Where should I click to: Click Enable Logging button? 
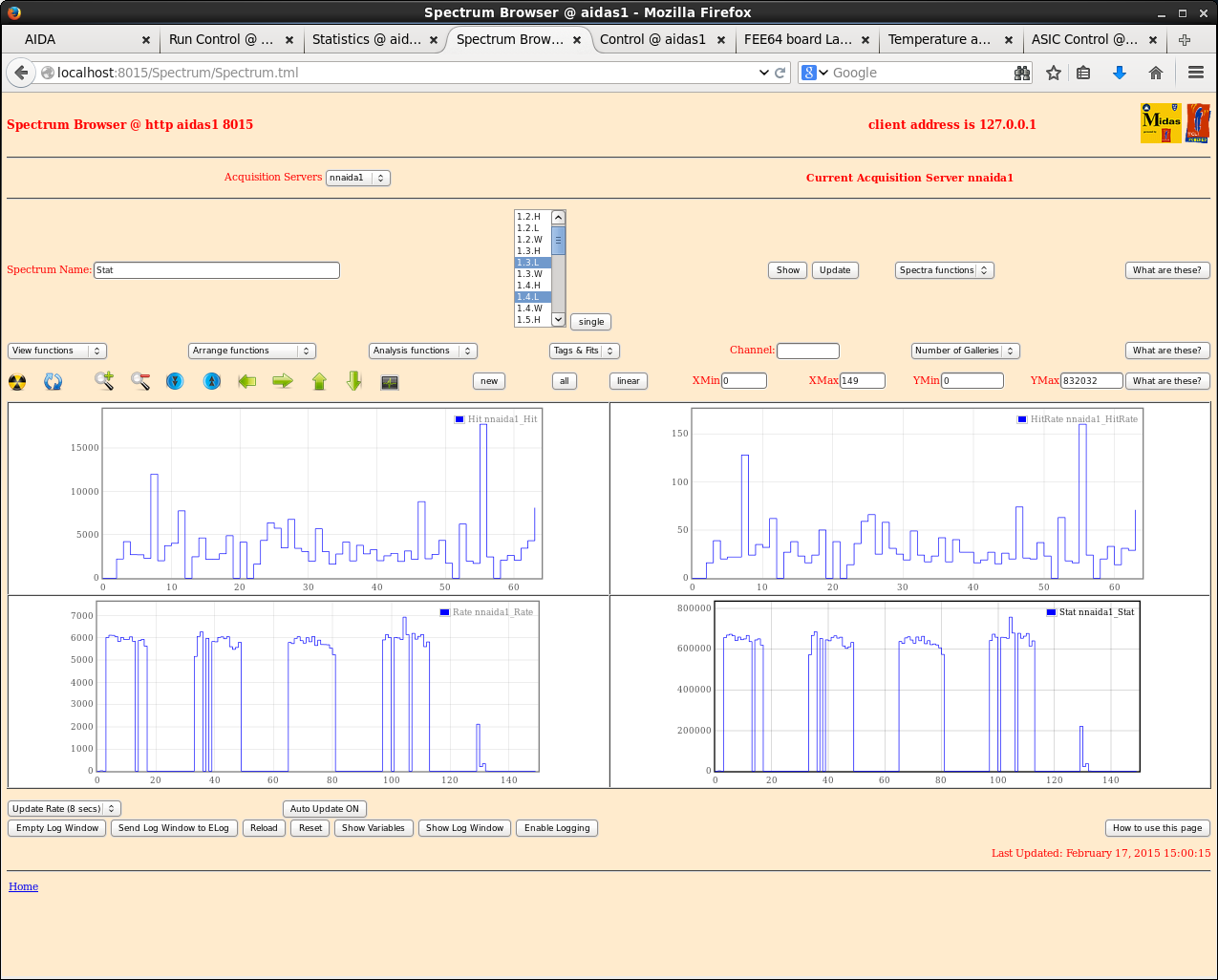coord(557,828)
